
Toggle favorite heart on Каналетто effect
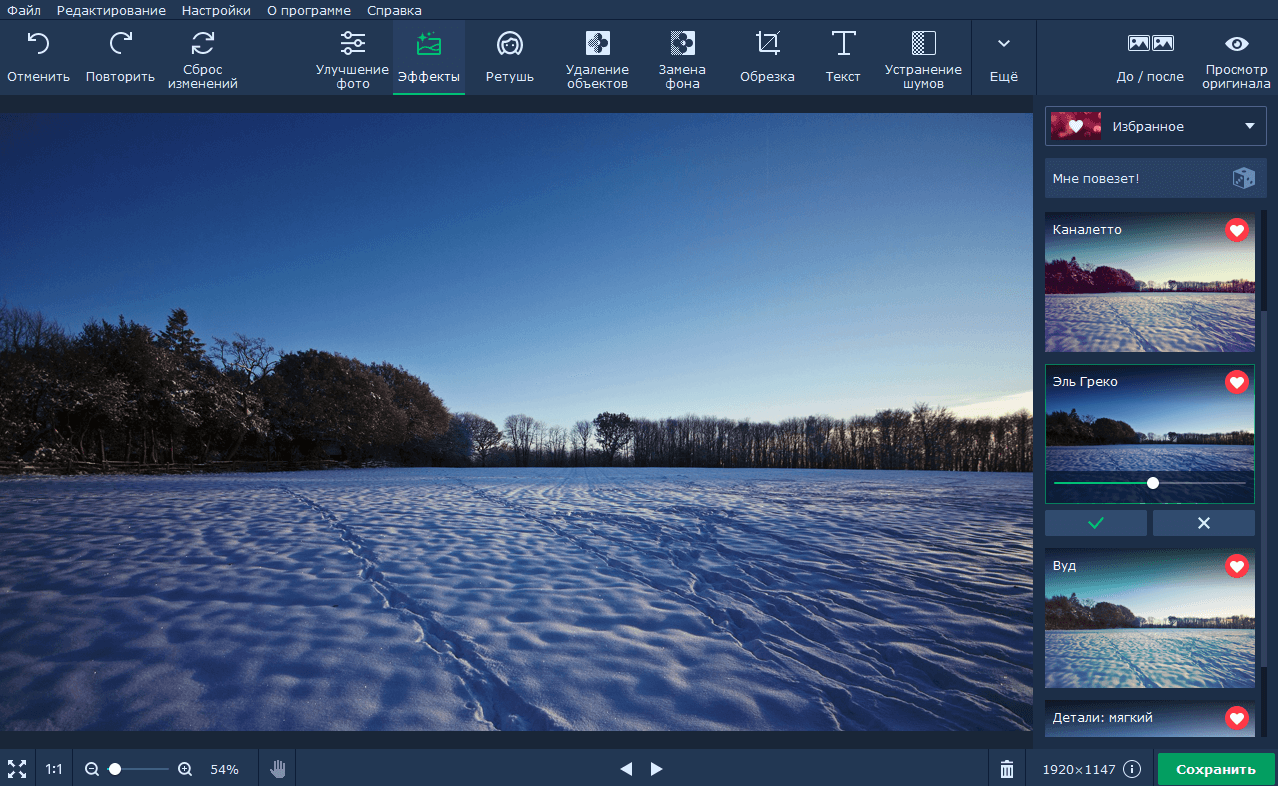coord(1237,230)
